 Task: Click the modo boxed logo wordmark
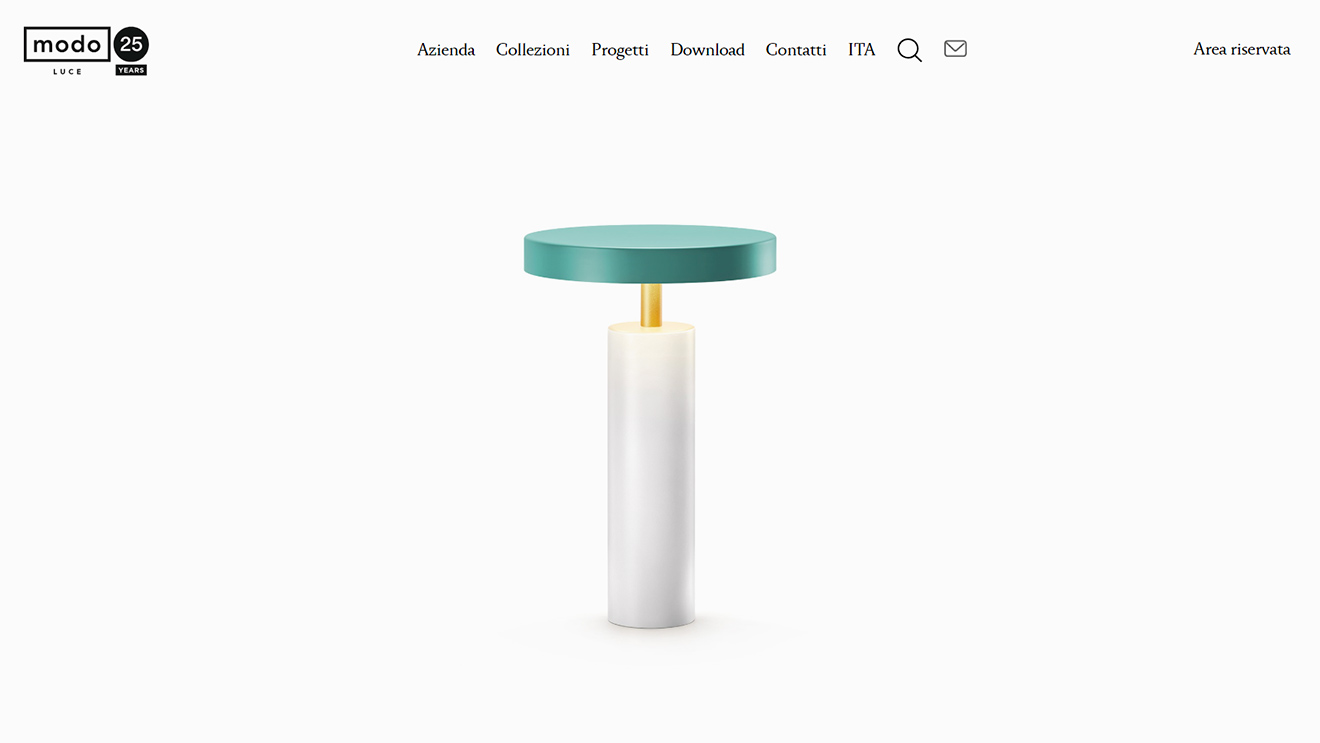(x=67, y=44)
